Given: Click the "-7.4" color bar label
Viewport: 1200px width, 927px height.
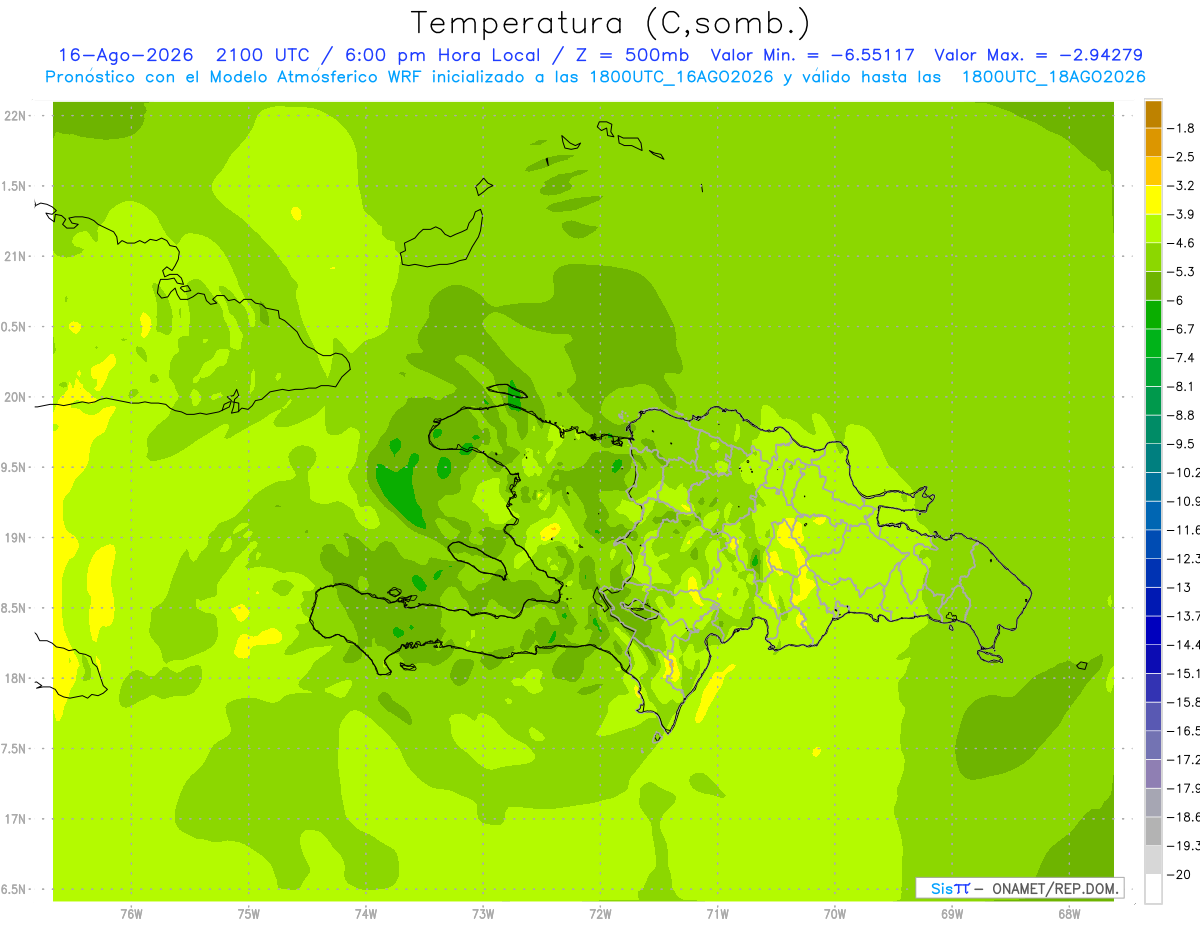Looking at the screenshot, I should point(1181,358).
